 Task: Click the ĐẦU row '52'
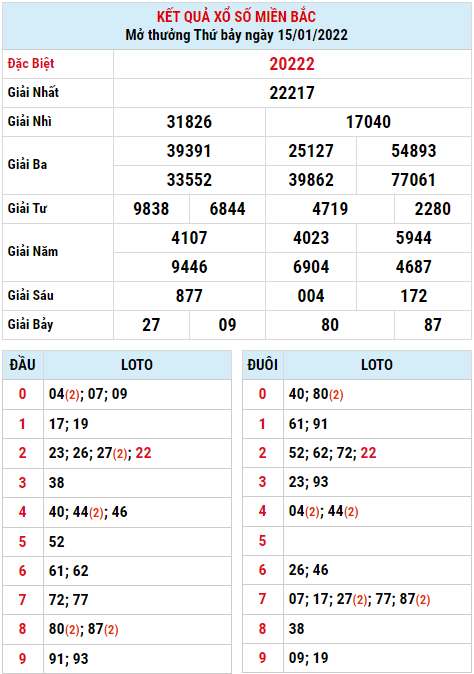click(137, 542)
